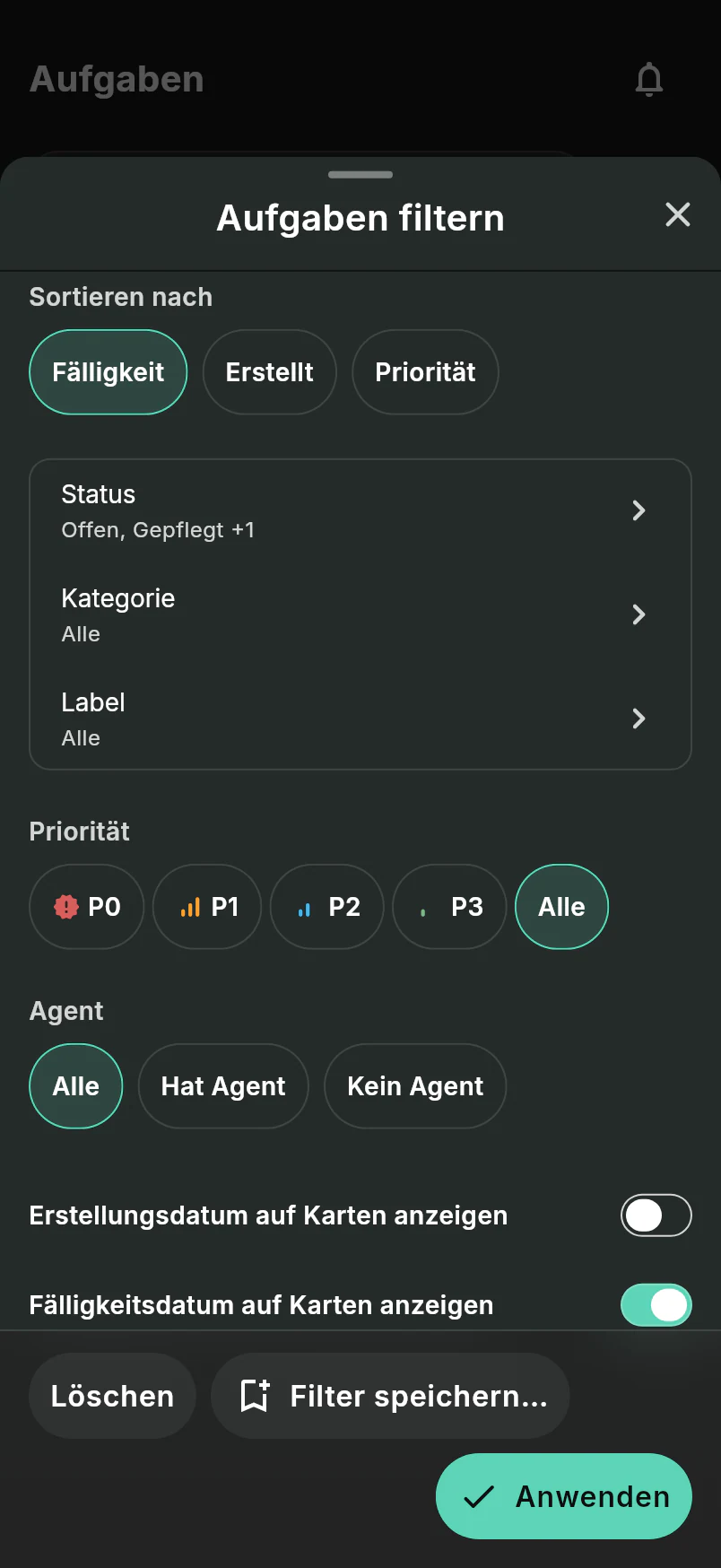Sort by Erstellt
This screenshot has height=1568, width=721.
click(x=270, y=372)
